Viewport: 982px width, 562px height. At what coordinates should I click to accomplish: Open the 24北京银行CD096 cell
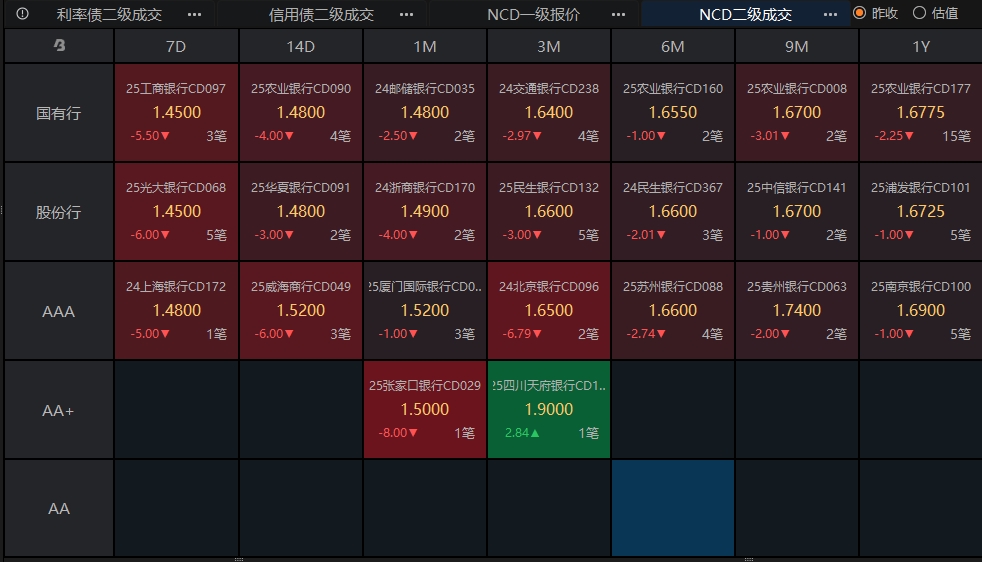pyautogui.click(x=549, y=311)
